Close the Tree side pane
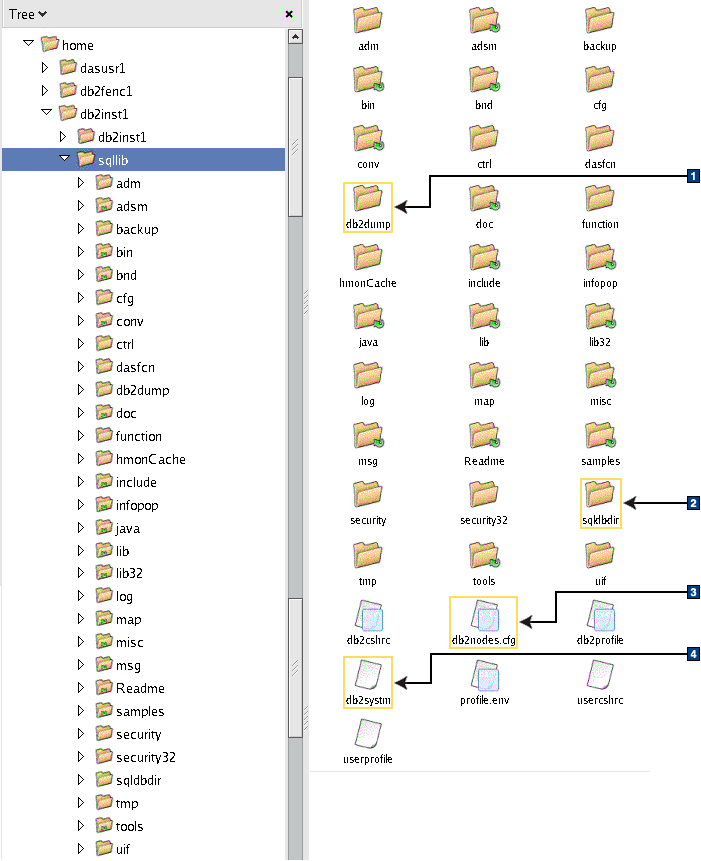Viewport: 701px width, 861px height. click(289, 14)
